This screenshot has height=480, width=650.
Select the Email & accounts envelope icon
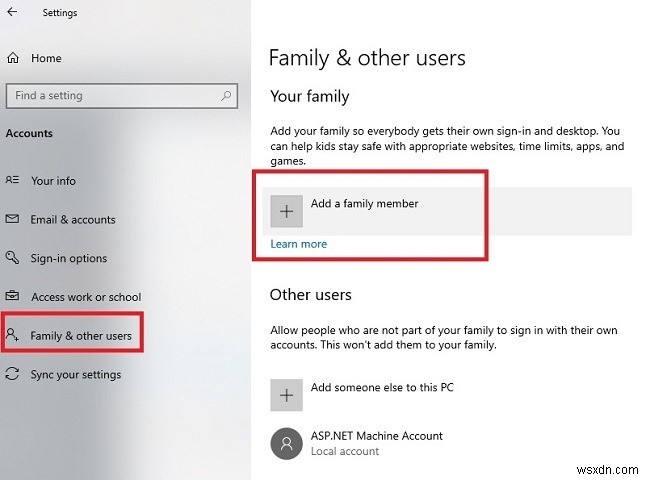coord(12,218)
